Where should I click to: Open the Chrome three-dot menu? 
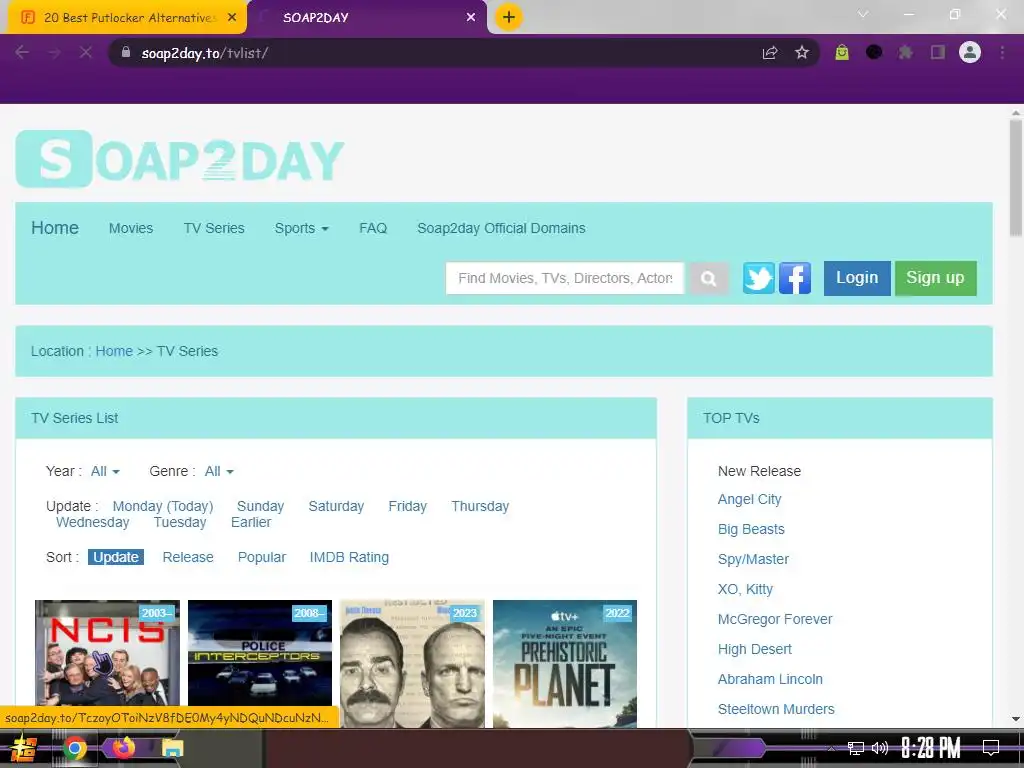click(x=1002, y=52)
